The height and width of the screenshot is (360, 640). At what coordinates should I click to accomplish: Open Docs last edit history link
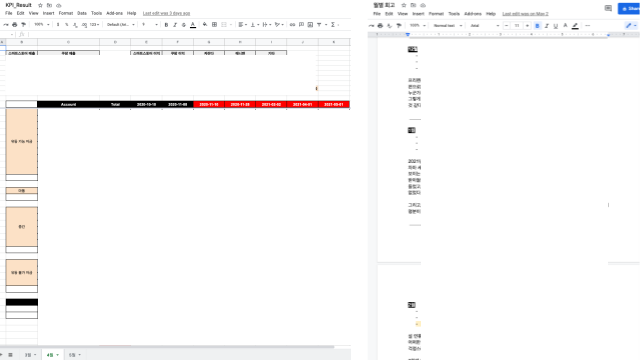coord(525,13)
